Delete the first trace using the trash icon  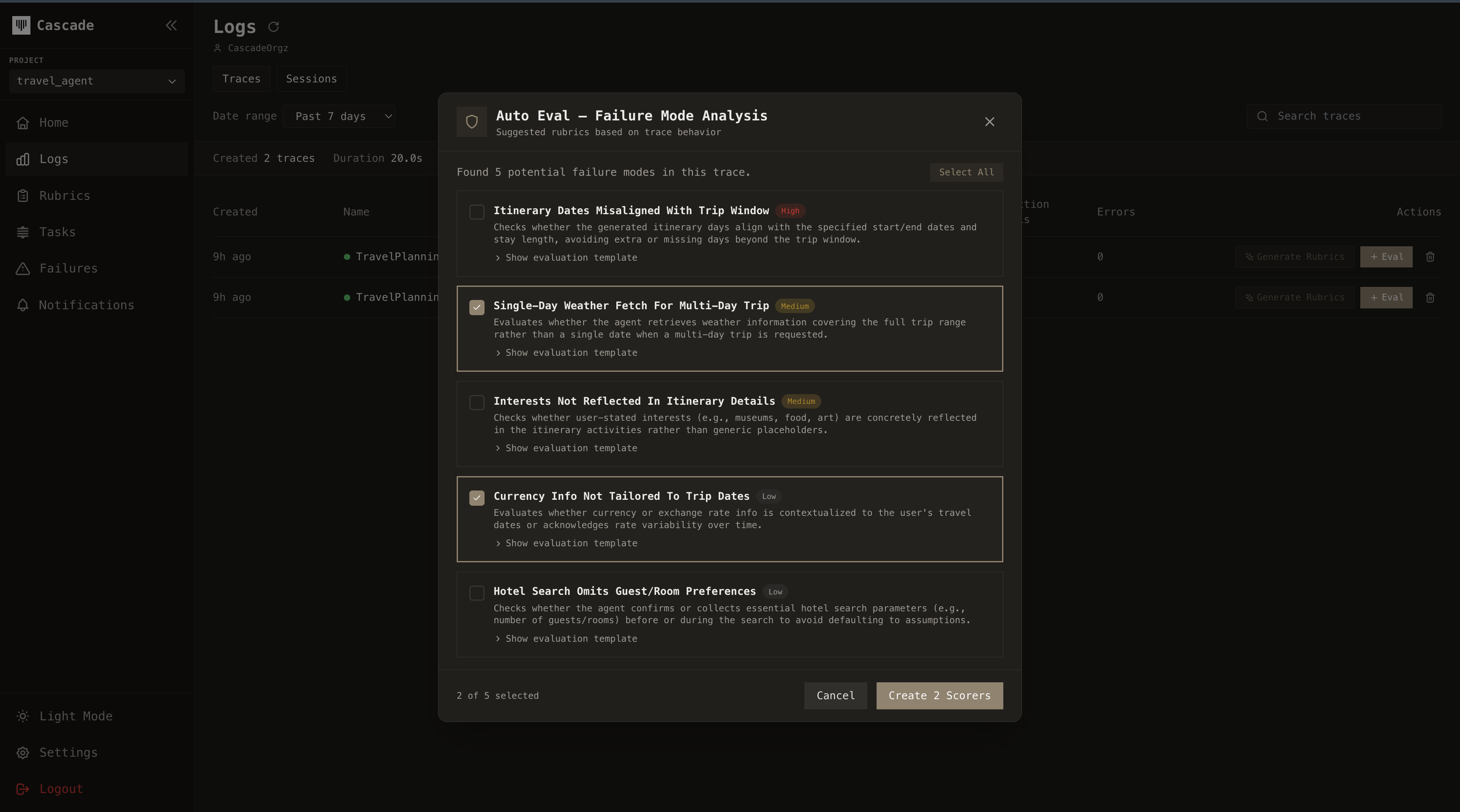(1430, 257)
